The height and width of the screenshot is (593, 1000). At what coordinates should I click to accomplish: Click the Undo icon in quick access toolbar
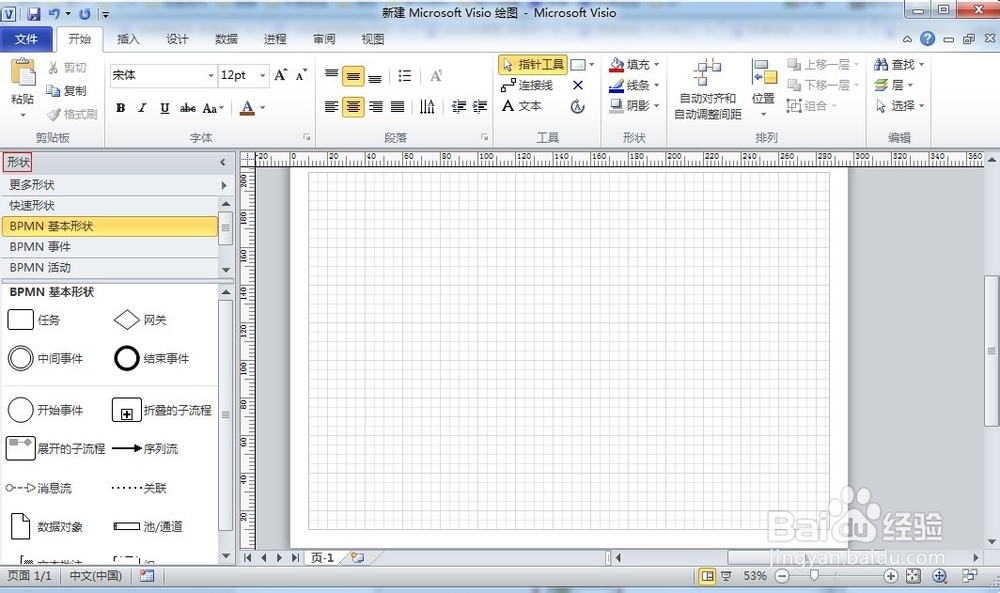pyautogui.click(x=54, y=13)
